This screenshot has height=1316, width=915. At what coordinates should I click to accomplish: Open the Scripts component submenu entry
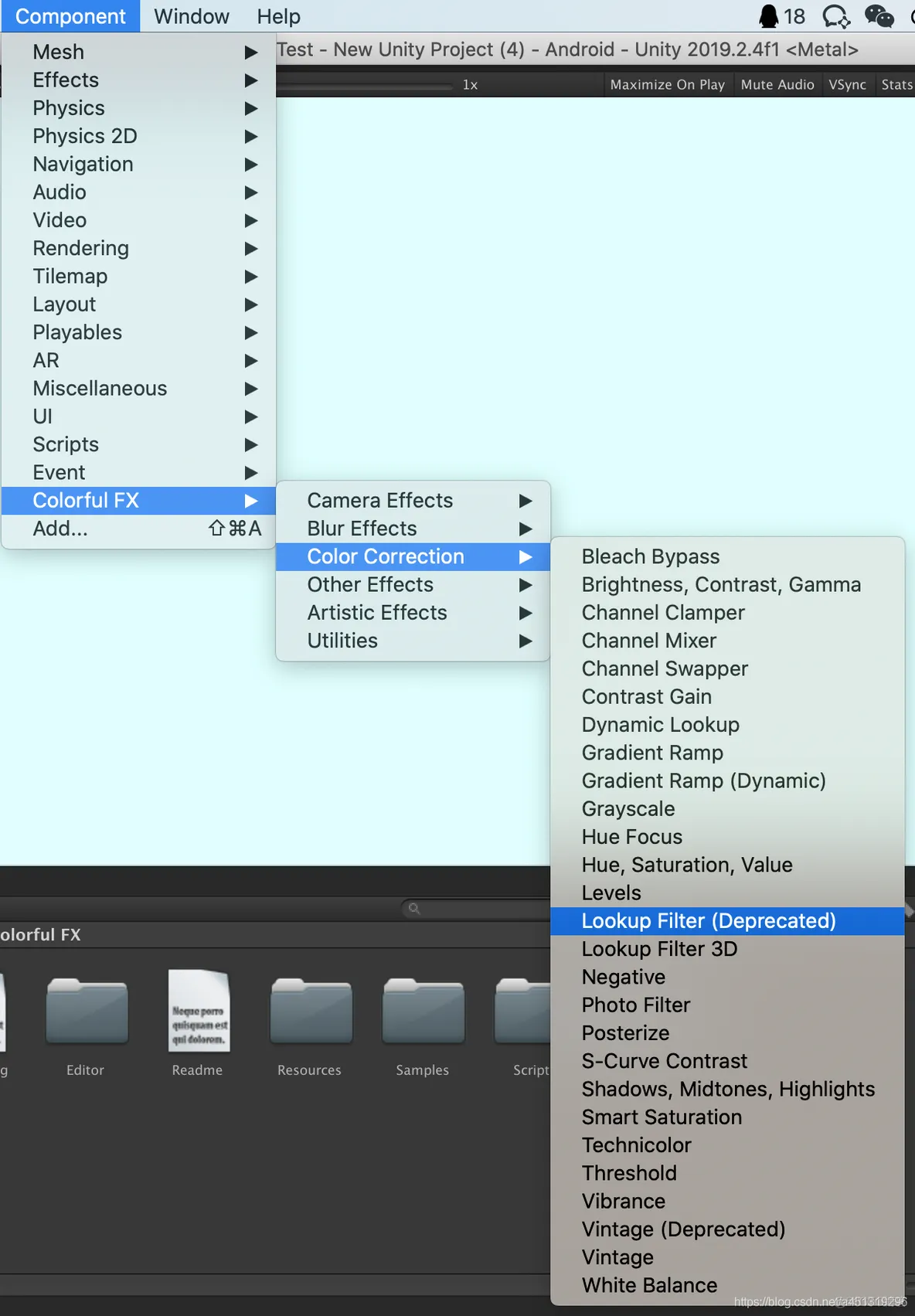(138, 444)
